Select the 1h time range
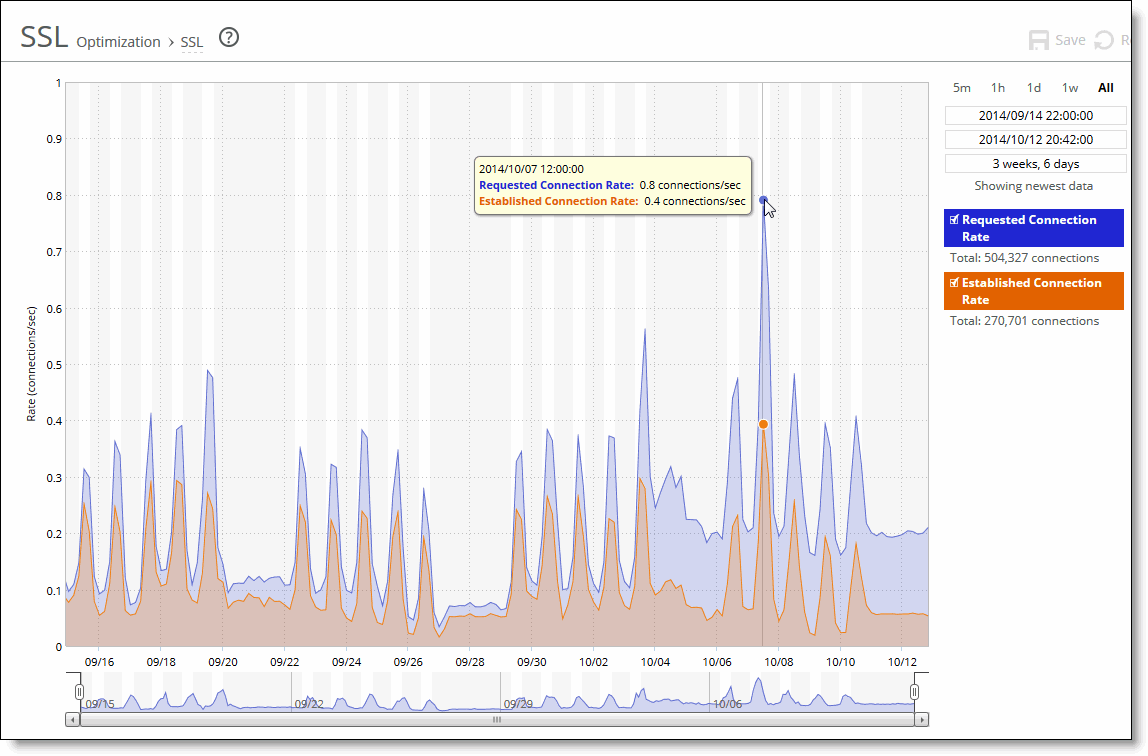1148x756 pixels. coord(997,88)
